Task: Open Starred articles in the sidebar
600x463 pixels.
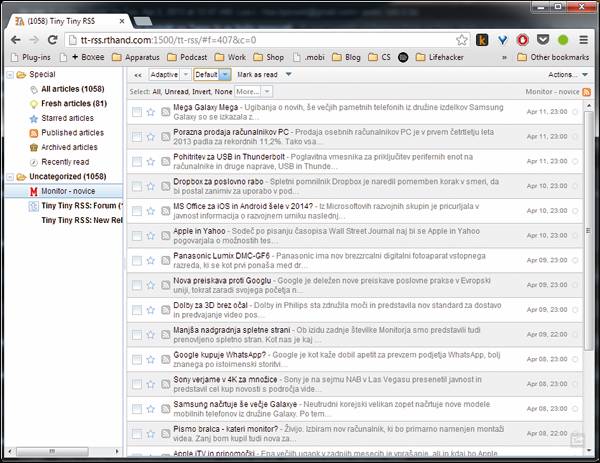Action: click(x=67, y=118)
